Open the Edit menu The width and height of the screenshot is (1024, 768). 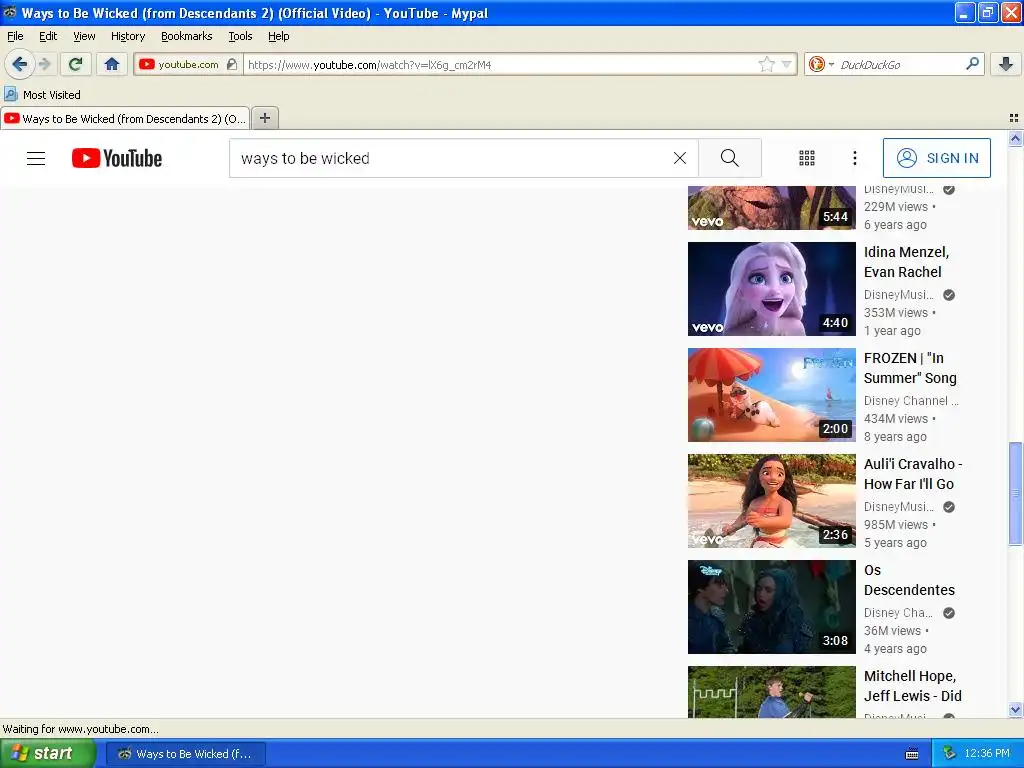[48, 36]
